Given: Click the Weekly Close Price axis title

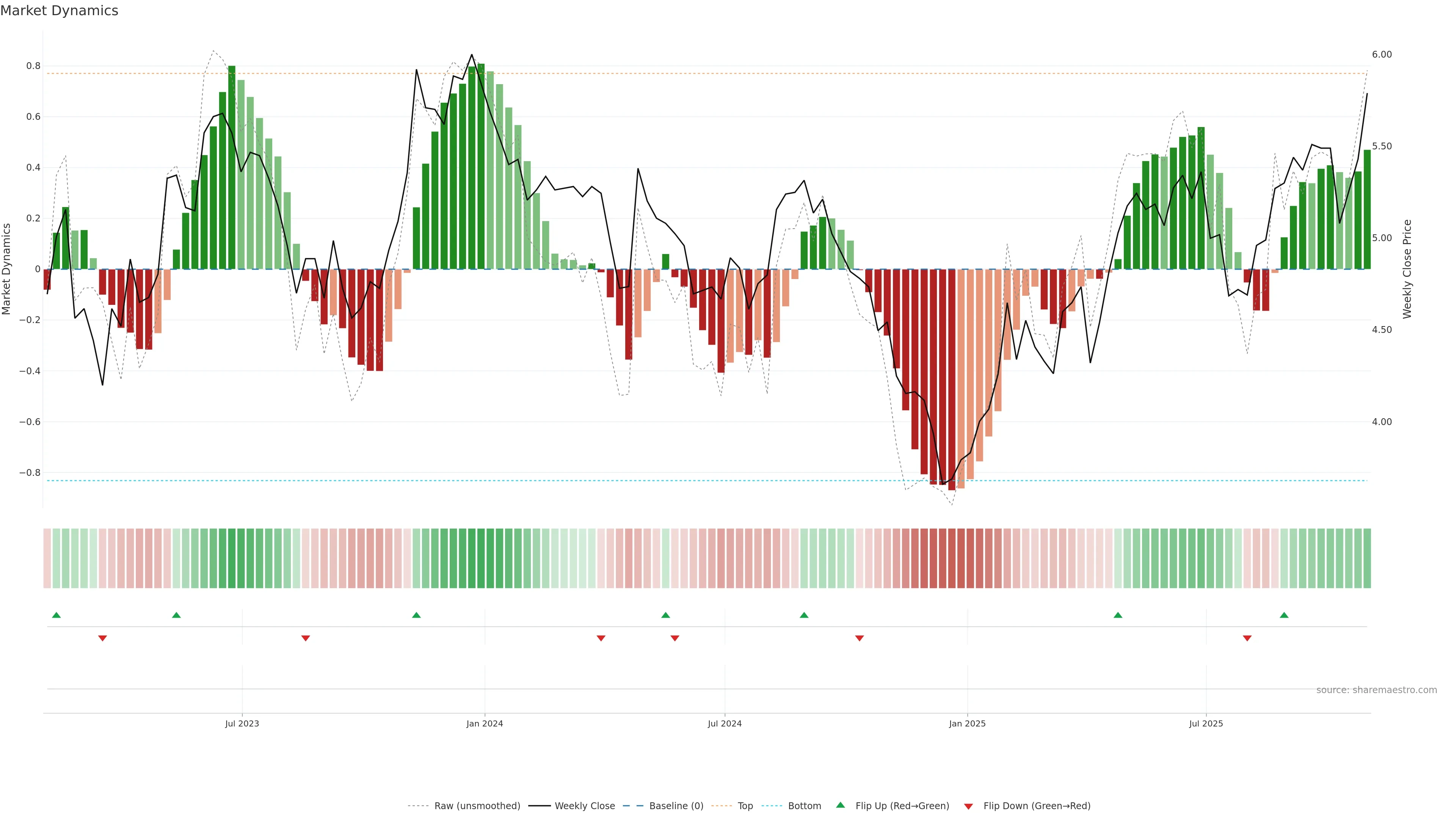Looking at the screenshot, I should pos(1407,269).
